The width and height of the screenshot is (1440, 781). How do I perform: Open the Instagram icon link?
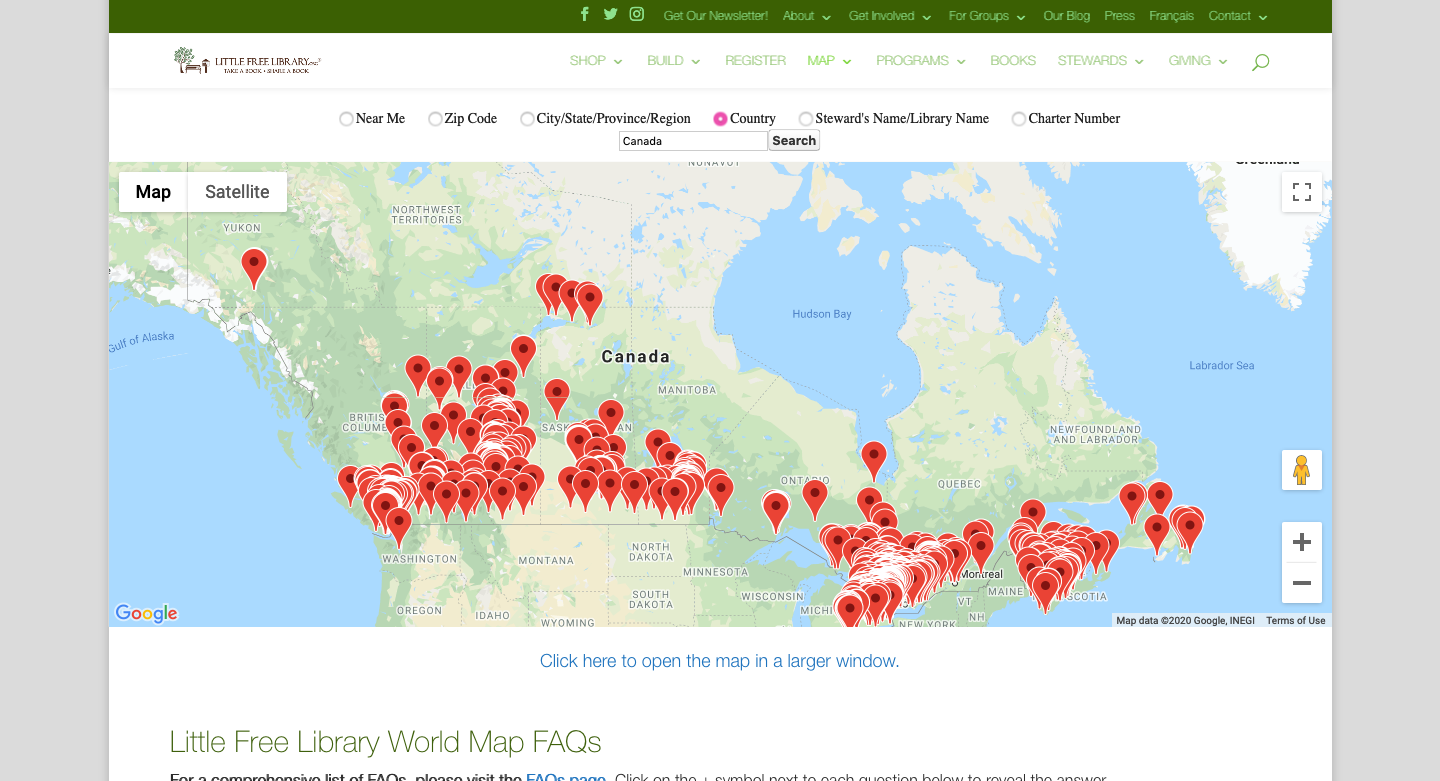(637, 14)
